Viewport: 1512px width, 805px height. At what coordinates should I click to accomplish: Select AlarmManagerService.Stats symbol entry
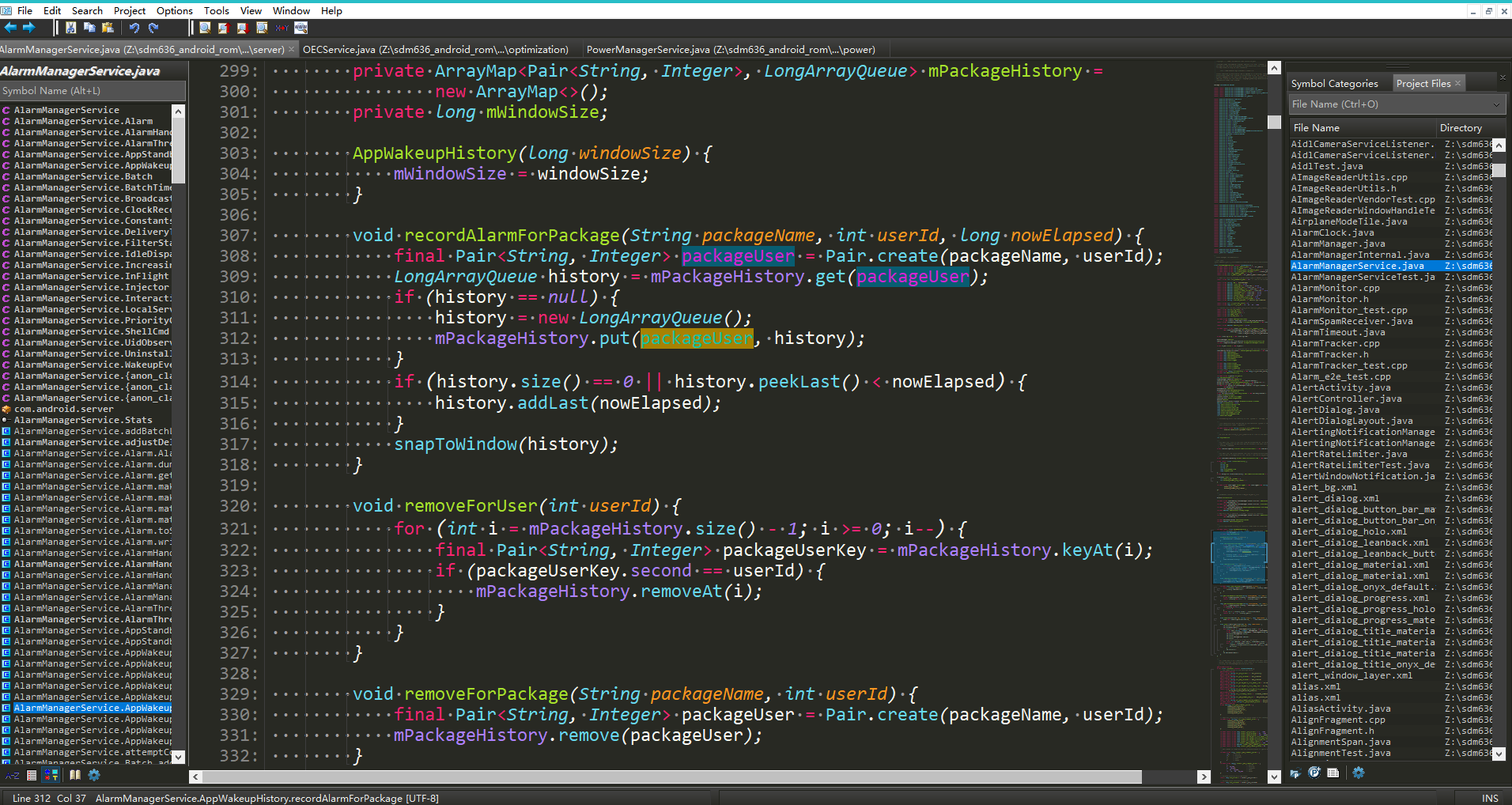pyautogui.click(x=83, y=420)
